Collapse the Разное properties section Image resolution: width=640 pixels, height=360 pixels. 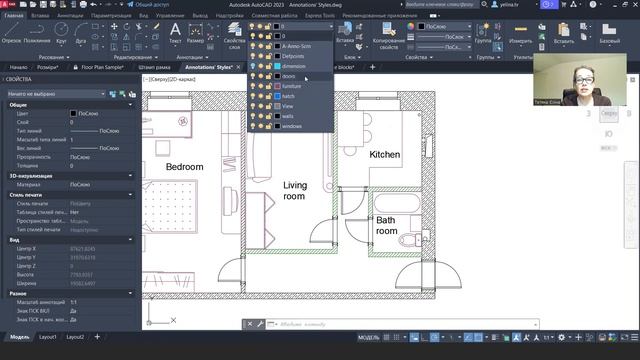130,293
